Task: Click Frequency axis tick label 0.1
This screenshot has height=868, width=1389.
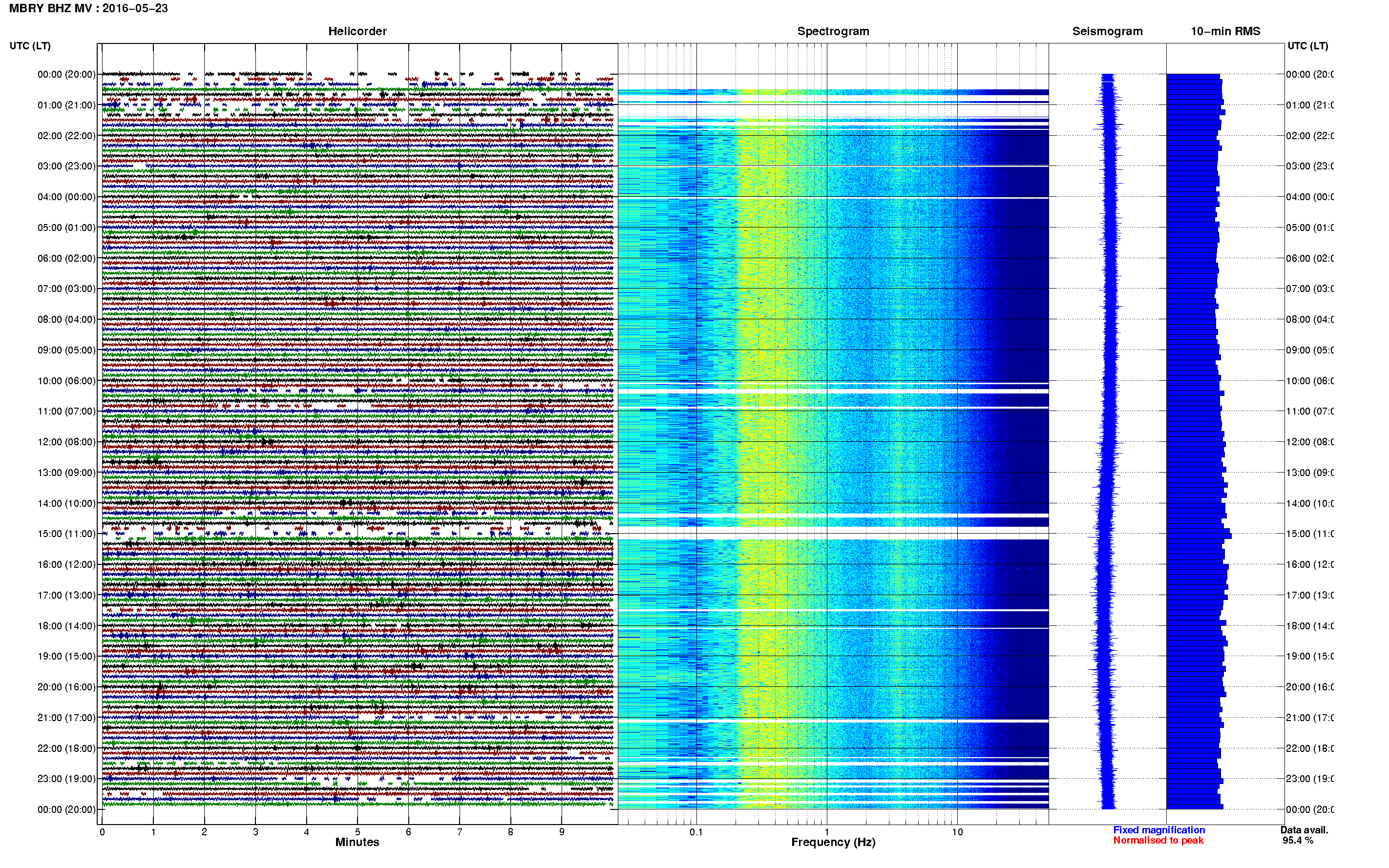Action: point(696,832)
